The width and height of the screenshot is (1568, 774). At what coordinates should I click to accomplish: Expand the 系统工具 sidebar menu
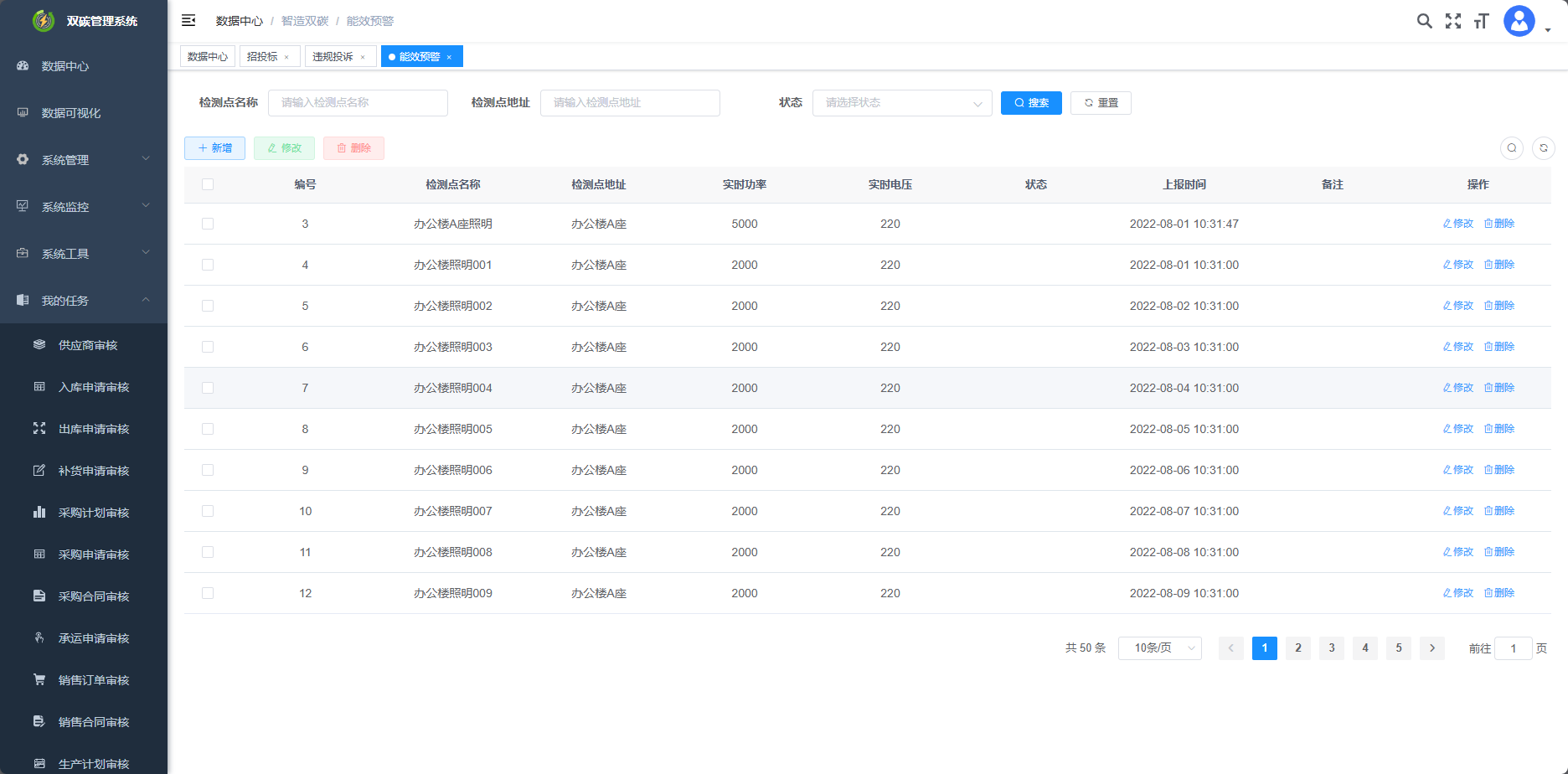pos(84,253)
